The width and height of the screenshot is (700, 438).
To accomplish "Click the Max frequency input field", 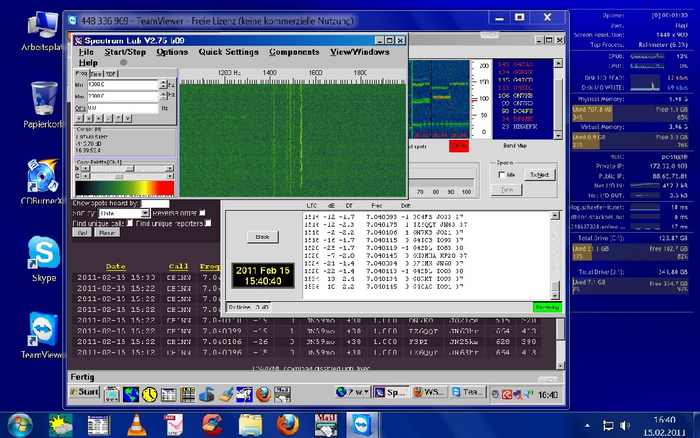I will 123,96.
